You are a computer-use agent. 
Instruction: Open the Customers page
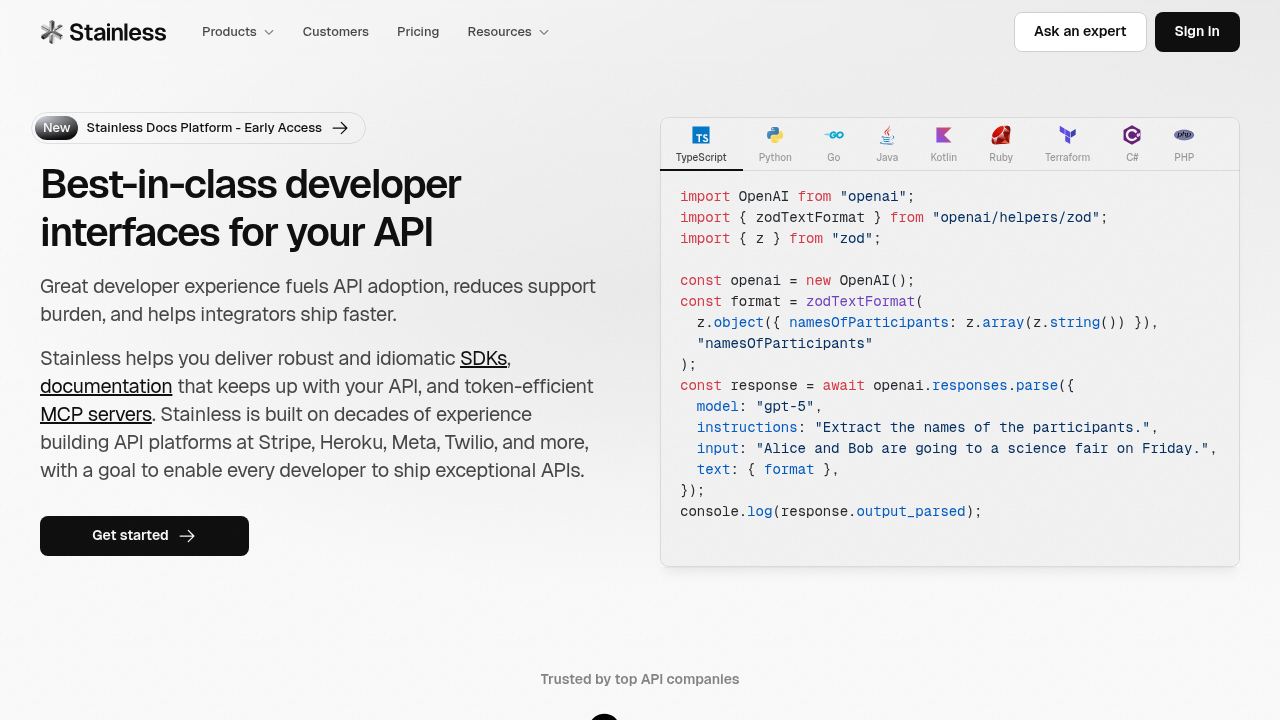[336, 32]
